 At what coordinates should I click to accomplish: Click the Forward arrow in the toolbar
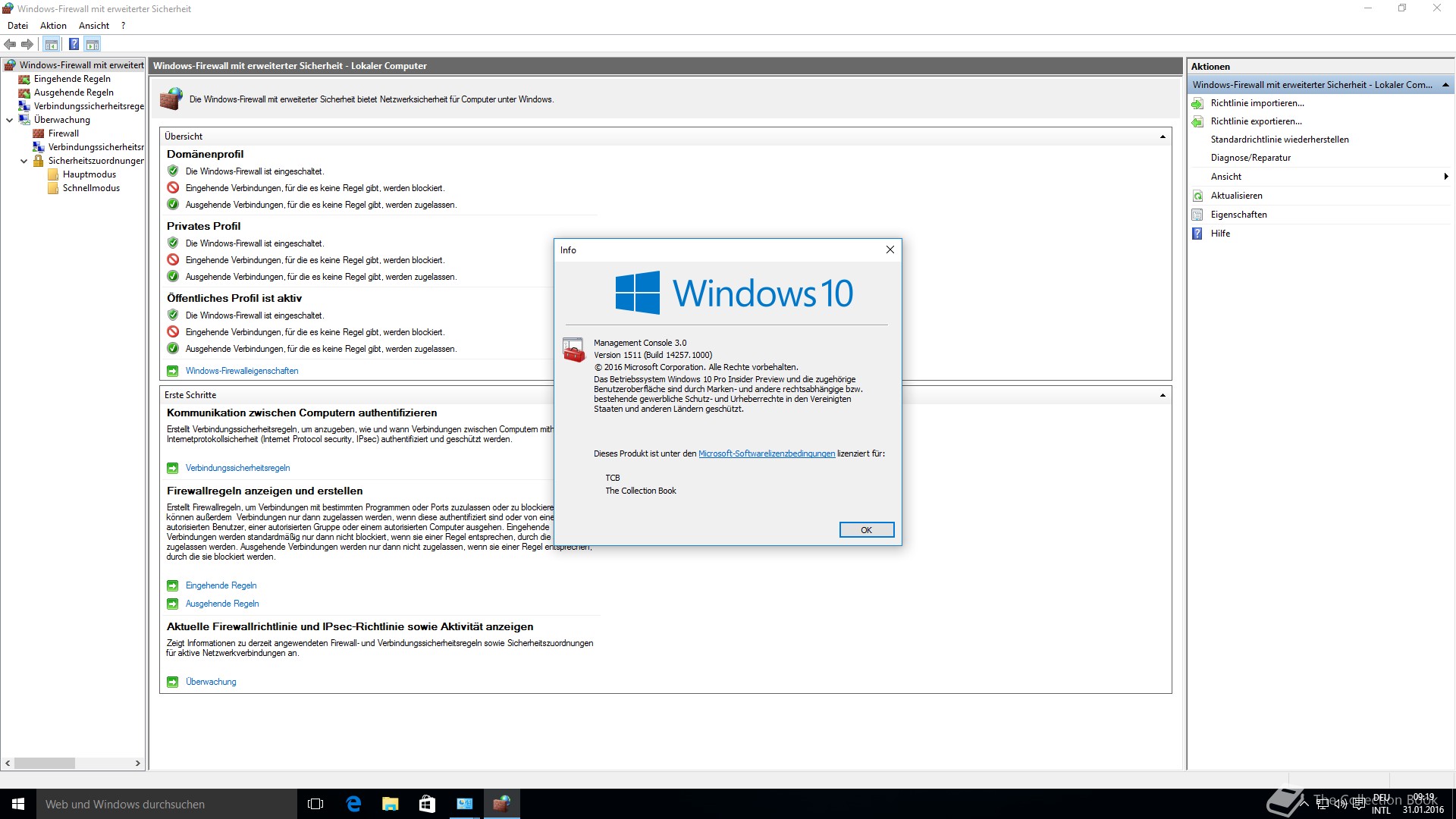point(27,44)
